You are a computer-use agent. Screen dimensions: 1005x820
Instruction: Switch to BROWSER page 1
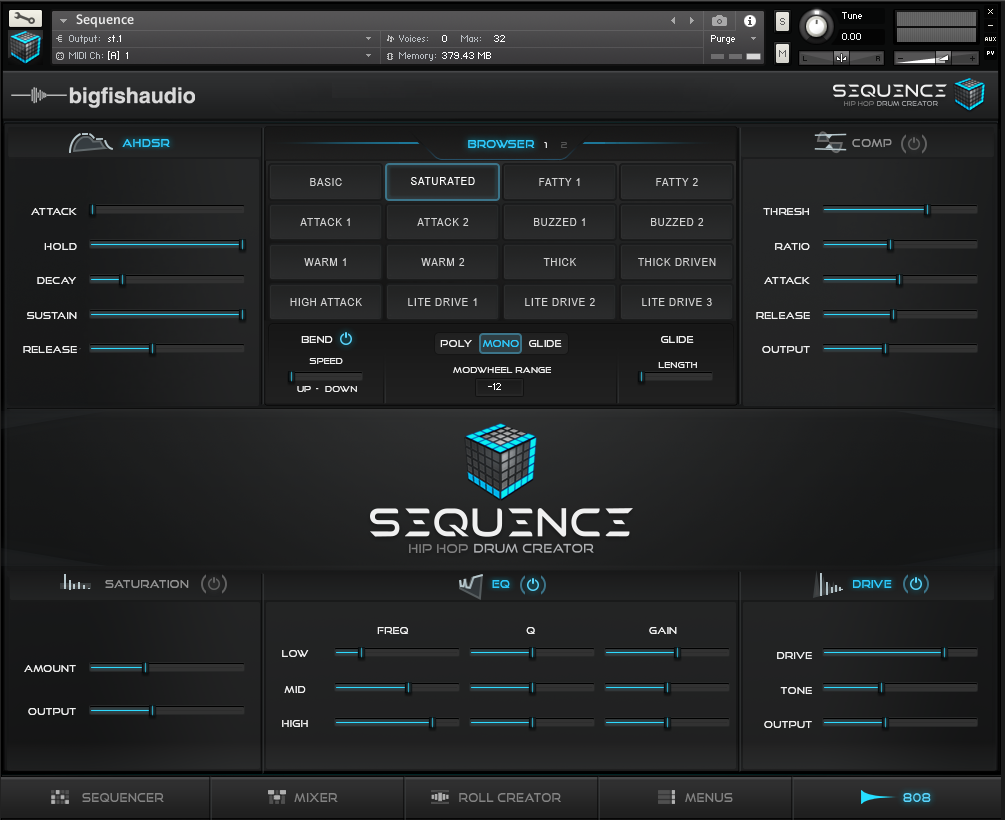click(546, 145)
